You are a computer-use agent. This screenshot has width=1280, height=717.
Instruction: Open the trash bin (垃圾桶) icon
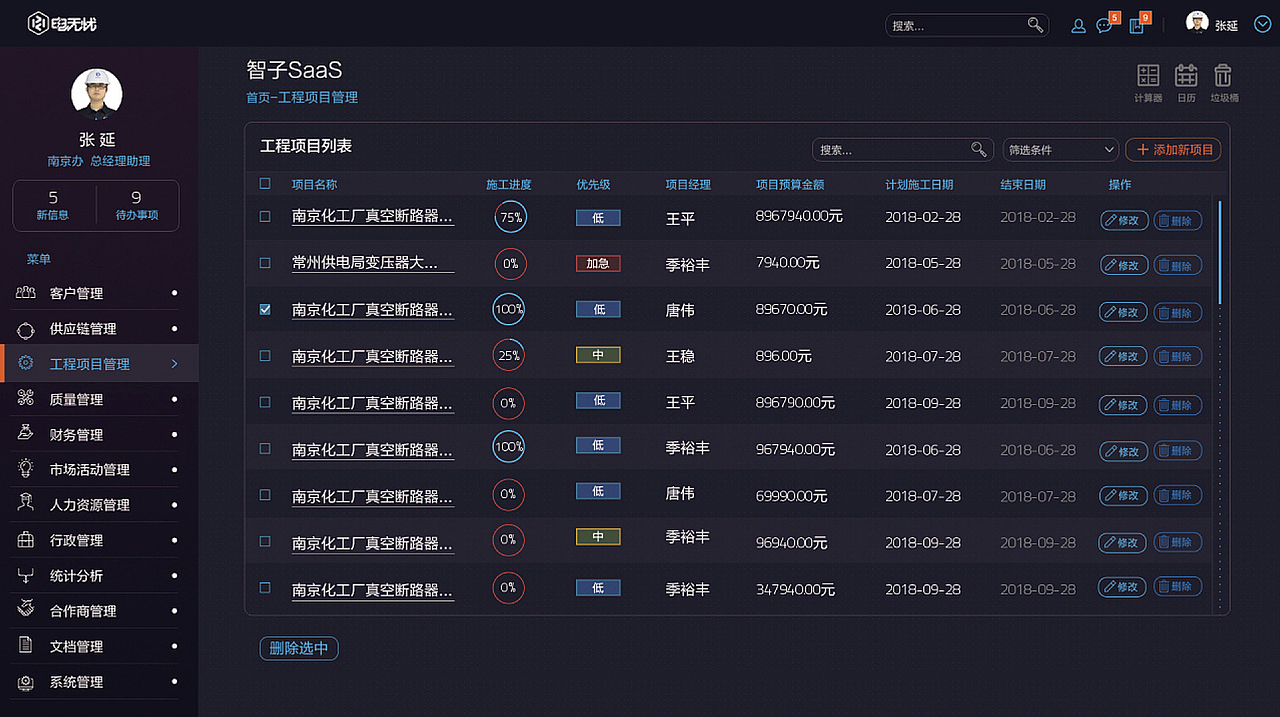click(1223, 76)
